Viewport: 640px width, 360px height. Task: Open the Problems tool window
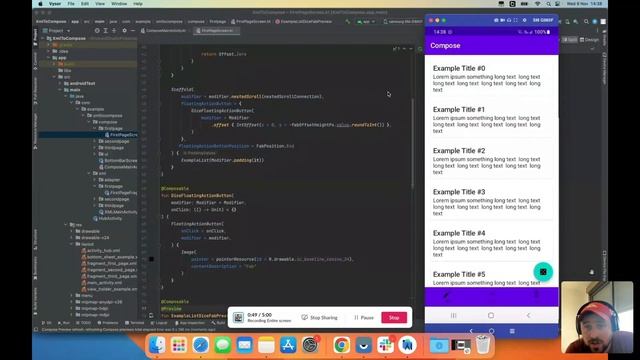108,323
